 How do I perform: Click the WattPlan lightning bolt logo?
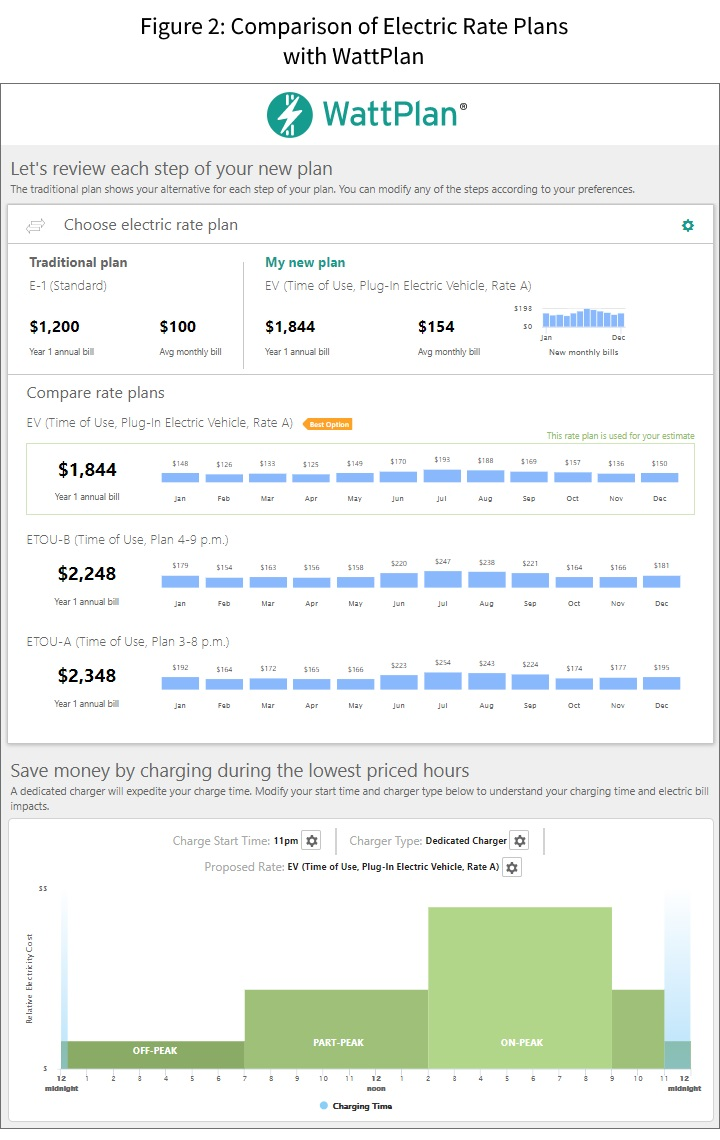pos(289,115)
